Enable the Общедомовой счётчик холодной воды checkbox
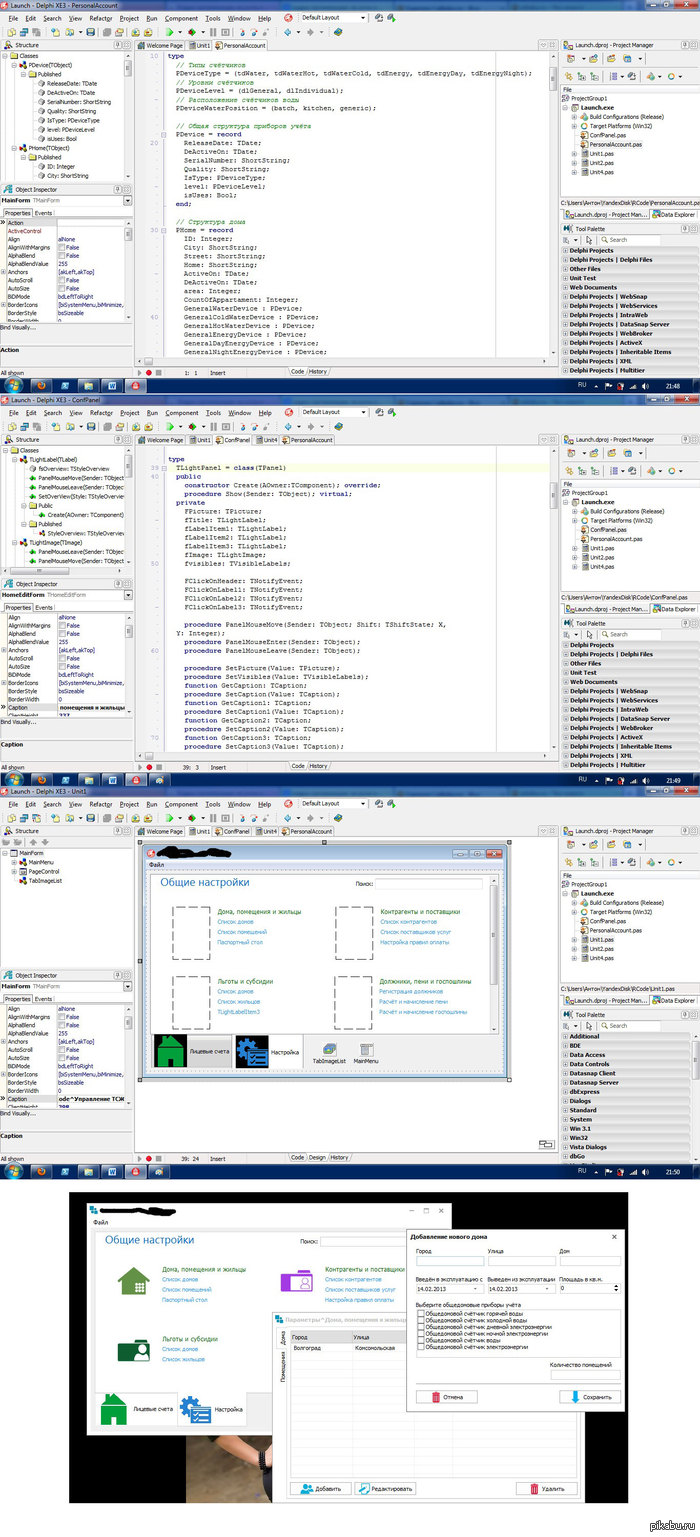Screen dimensions: 700x1537 coord(421,1321)
